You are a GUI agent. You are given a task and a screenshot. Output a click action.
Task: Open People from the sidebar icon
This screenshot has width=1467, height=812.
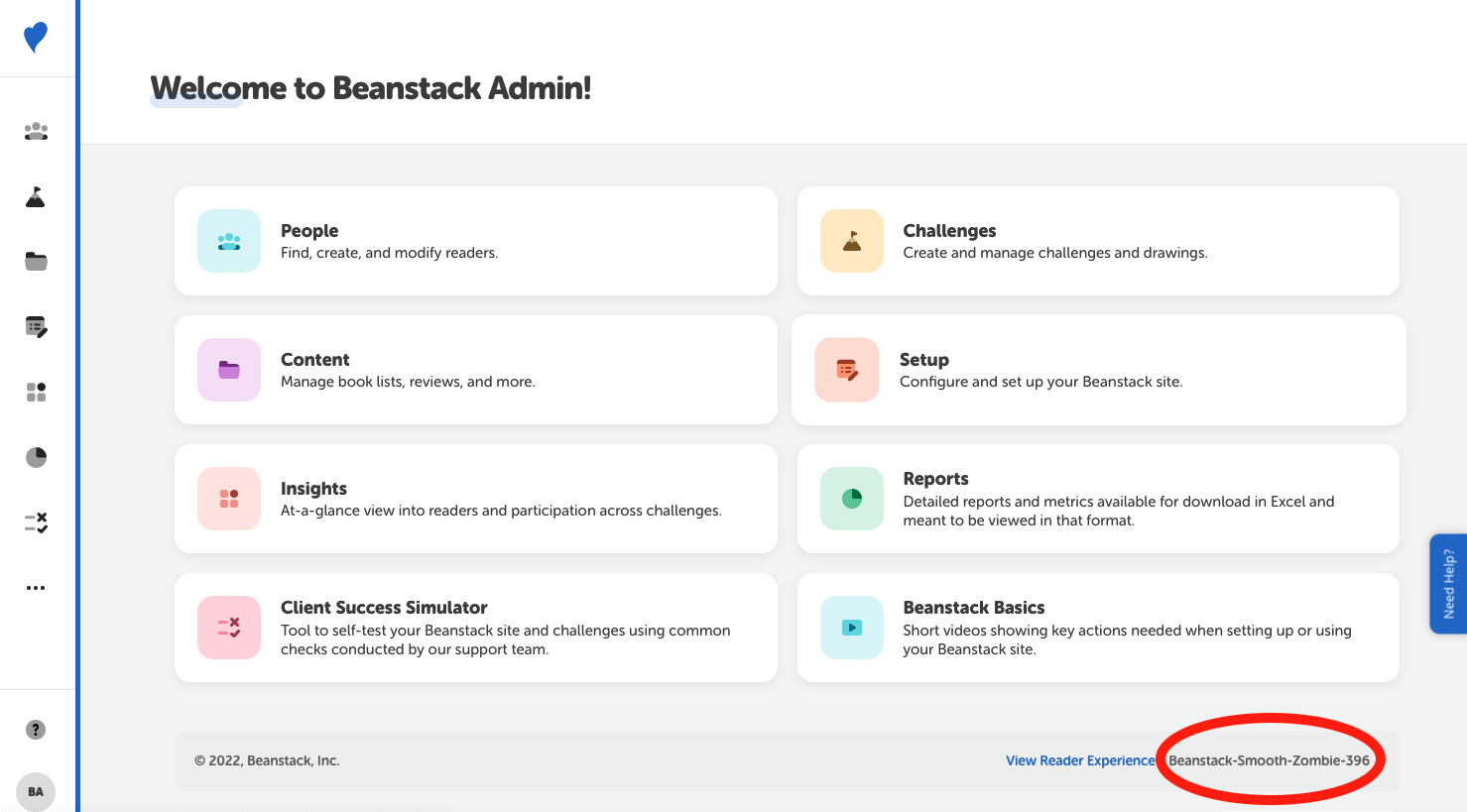[36, 131]
